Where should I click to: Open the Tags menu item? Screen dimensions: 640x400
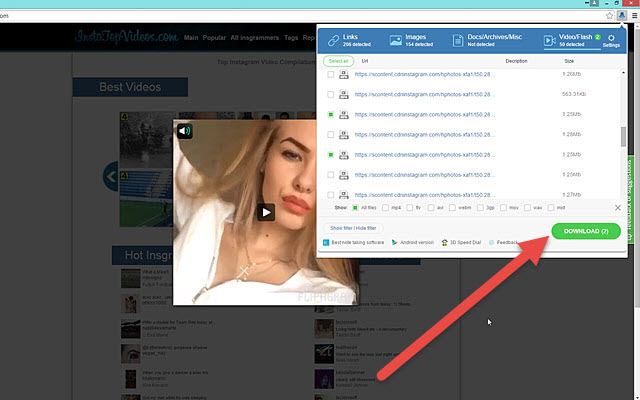291,38
